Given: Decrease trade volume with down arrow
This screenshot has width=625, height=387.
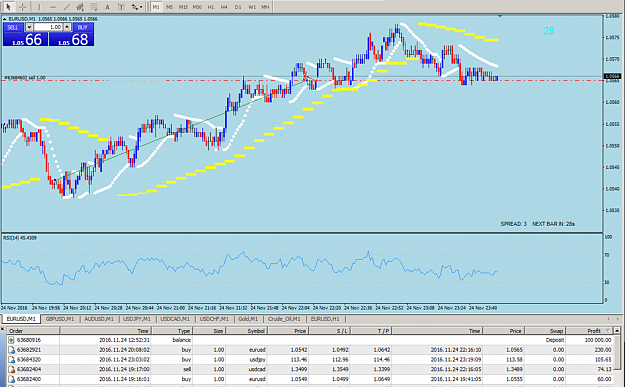Looking at the screenshot, I should tap(29, 27).
